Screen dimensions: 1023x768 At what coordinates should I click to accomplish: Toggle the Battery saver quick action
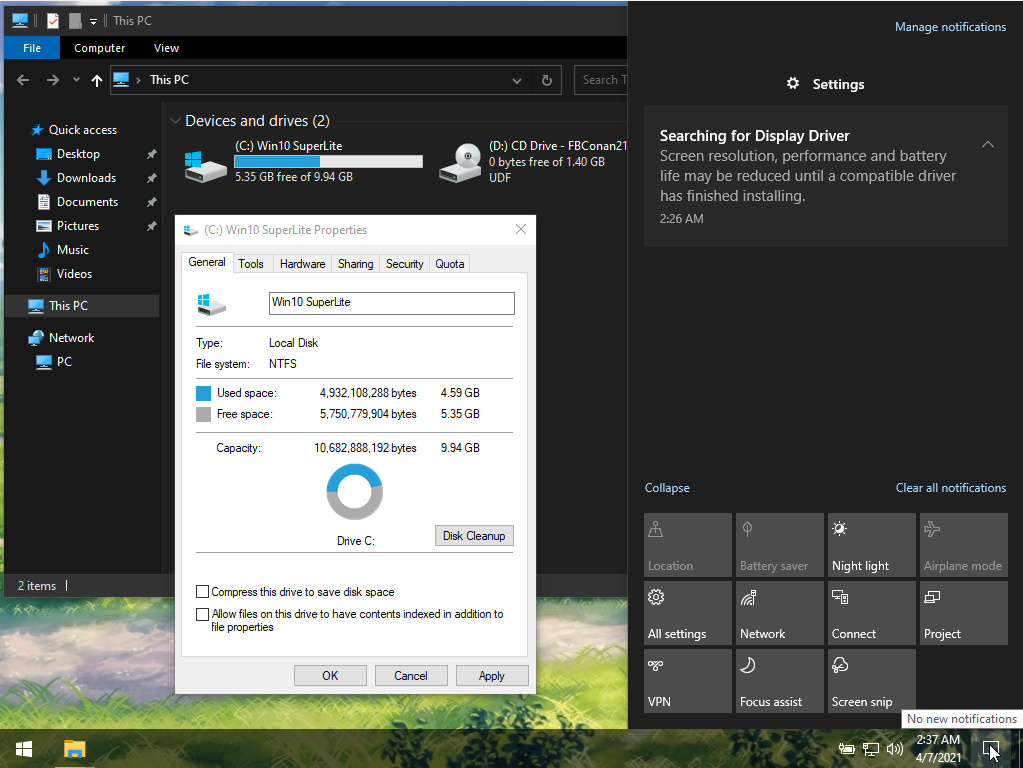click(780, 545)
